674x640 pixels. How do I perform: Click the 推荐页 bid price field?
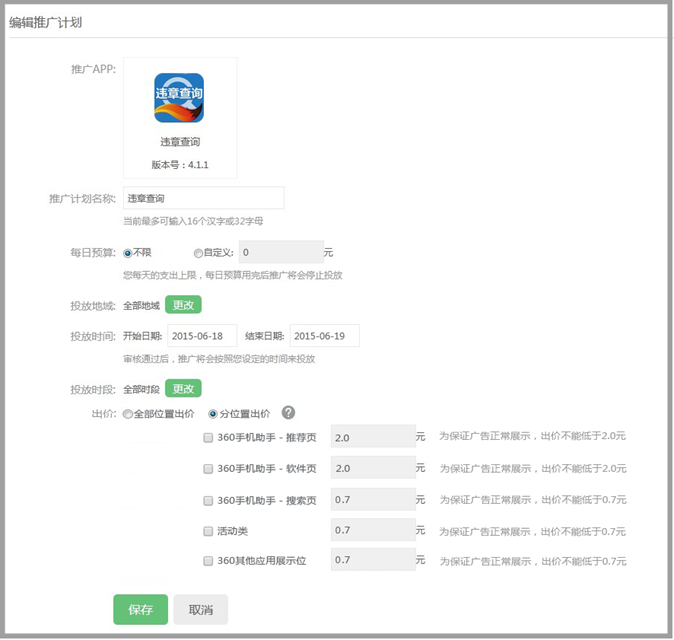373,437
